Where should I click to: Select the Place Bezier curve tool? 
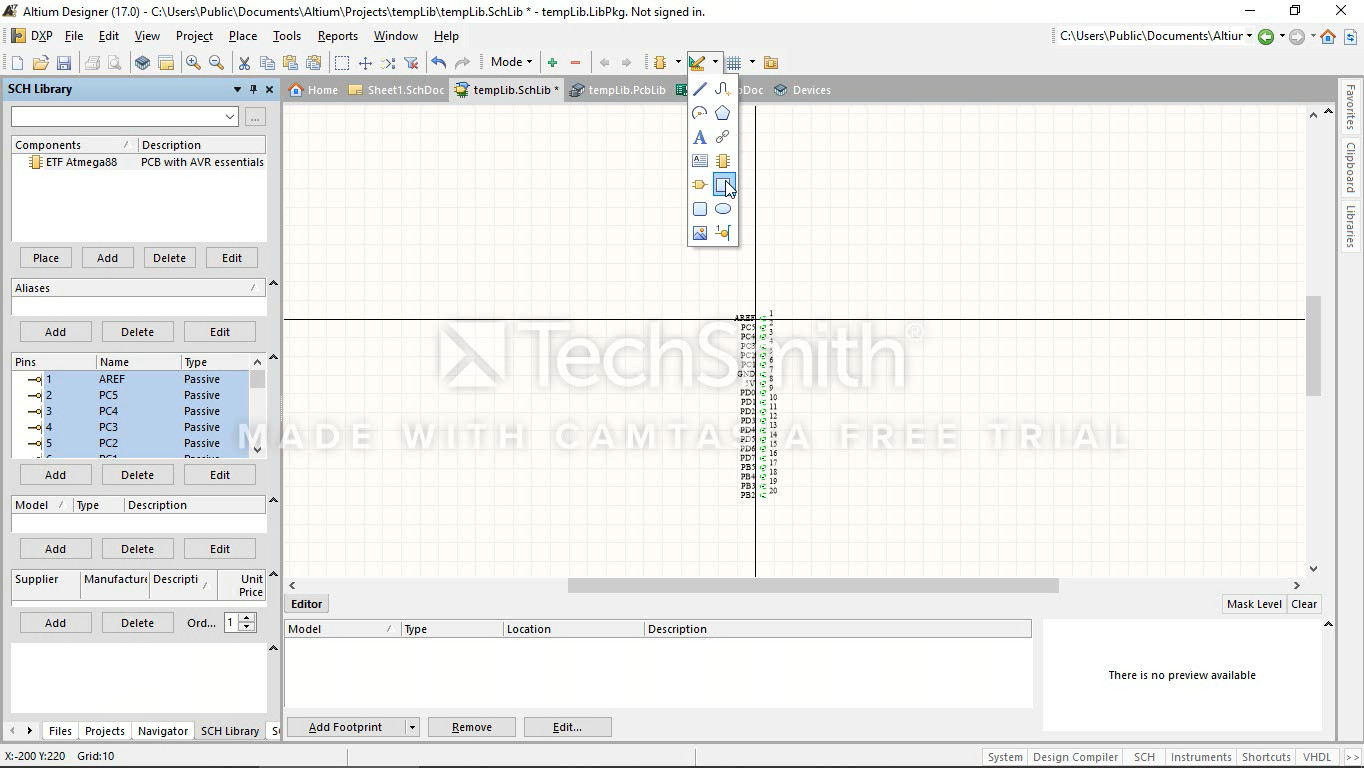pos(723,89)
